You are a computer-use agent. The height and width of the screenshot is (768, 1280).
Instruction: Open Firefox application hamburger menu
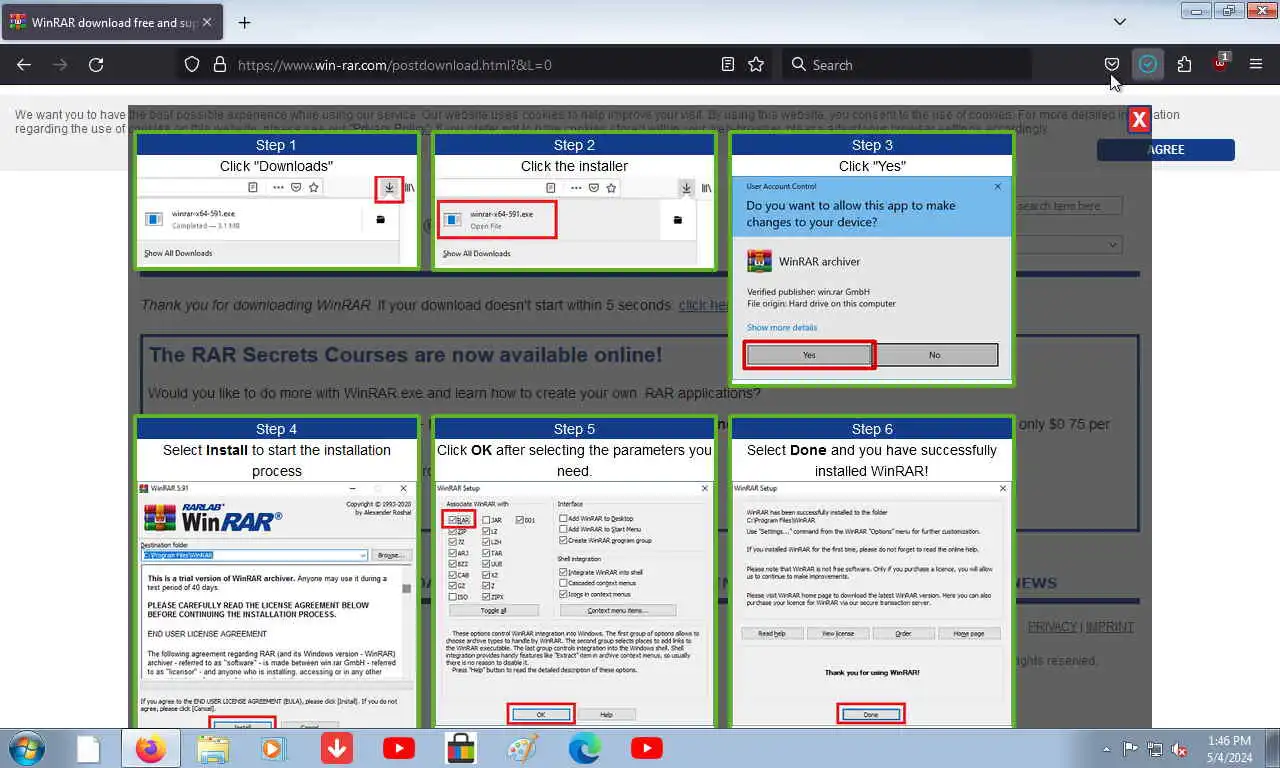(x=1256, y=64)
